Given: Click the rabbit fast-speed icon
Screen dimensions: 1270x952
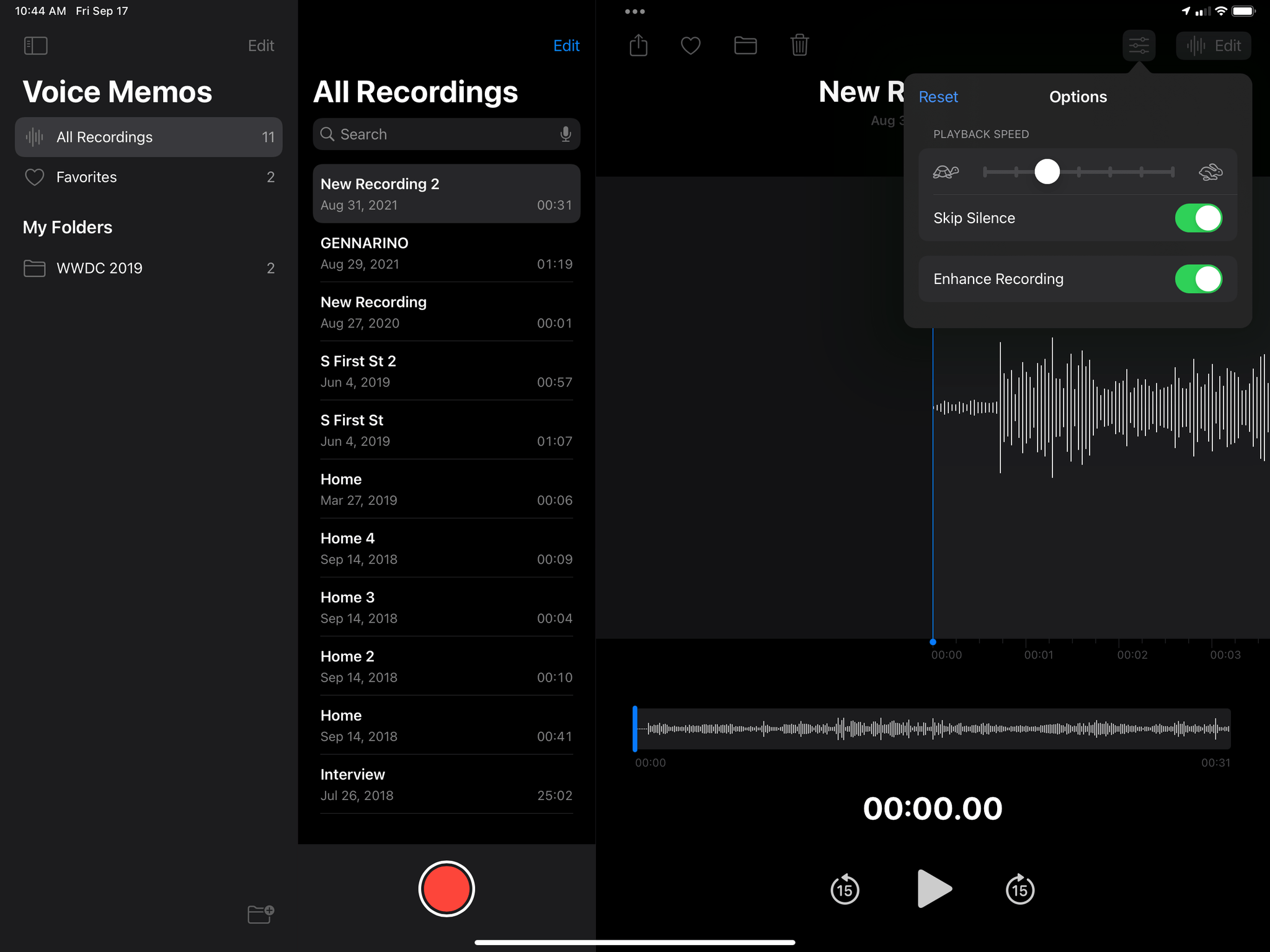Looking at the screenshot, I should [x=1210, y=172].
